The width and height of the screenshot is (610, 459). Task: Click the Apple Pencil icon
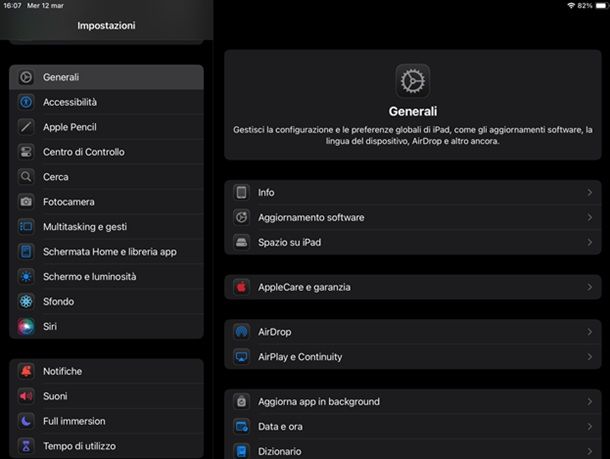pos(26,127)
